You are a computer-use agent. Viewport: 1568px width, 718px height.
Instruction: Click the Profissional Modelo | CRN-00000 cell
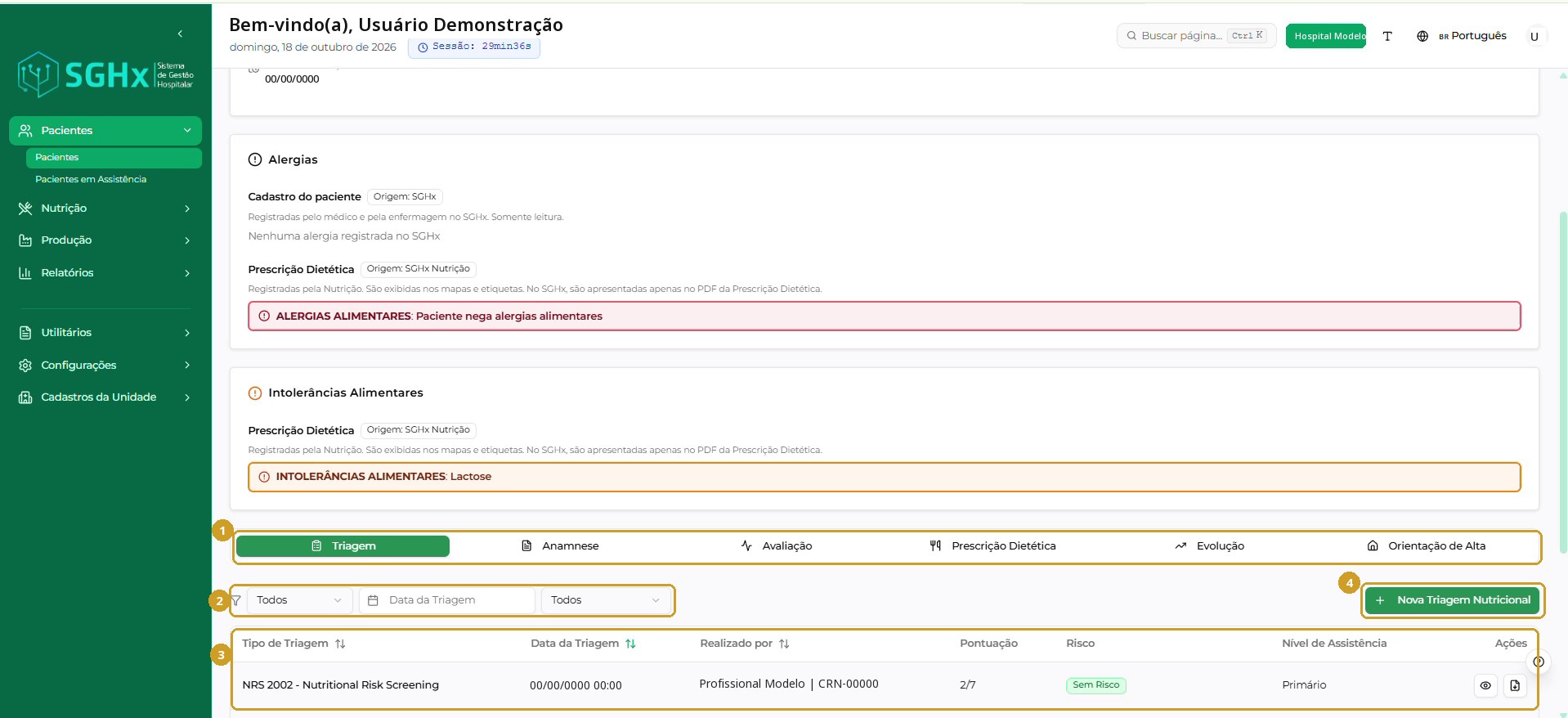tap(789, 684)
